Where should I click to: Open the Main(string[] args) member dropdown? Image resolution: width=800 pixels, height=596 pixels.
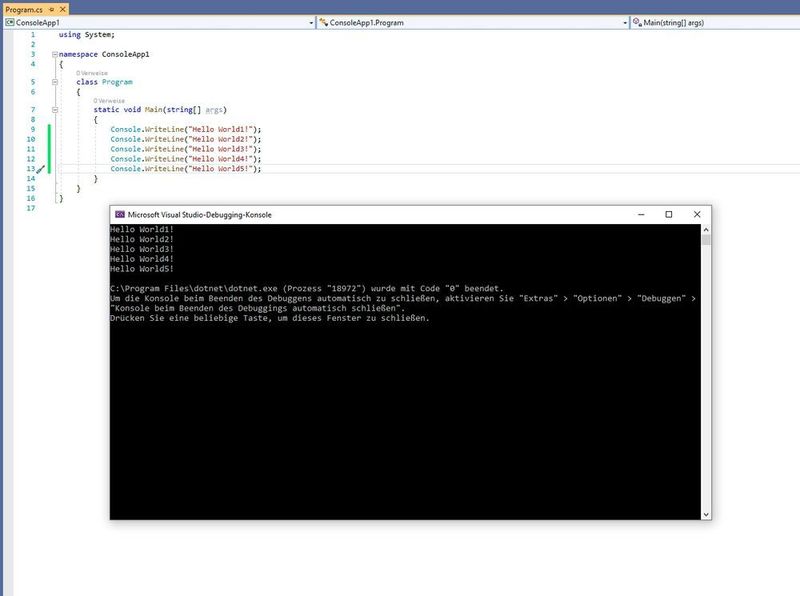point(715,23)
